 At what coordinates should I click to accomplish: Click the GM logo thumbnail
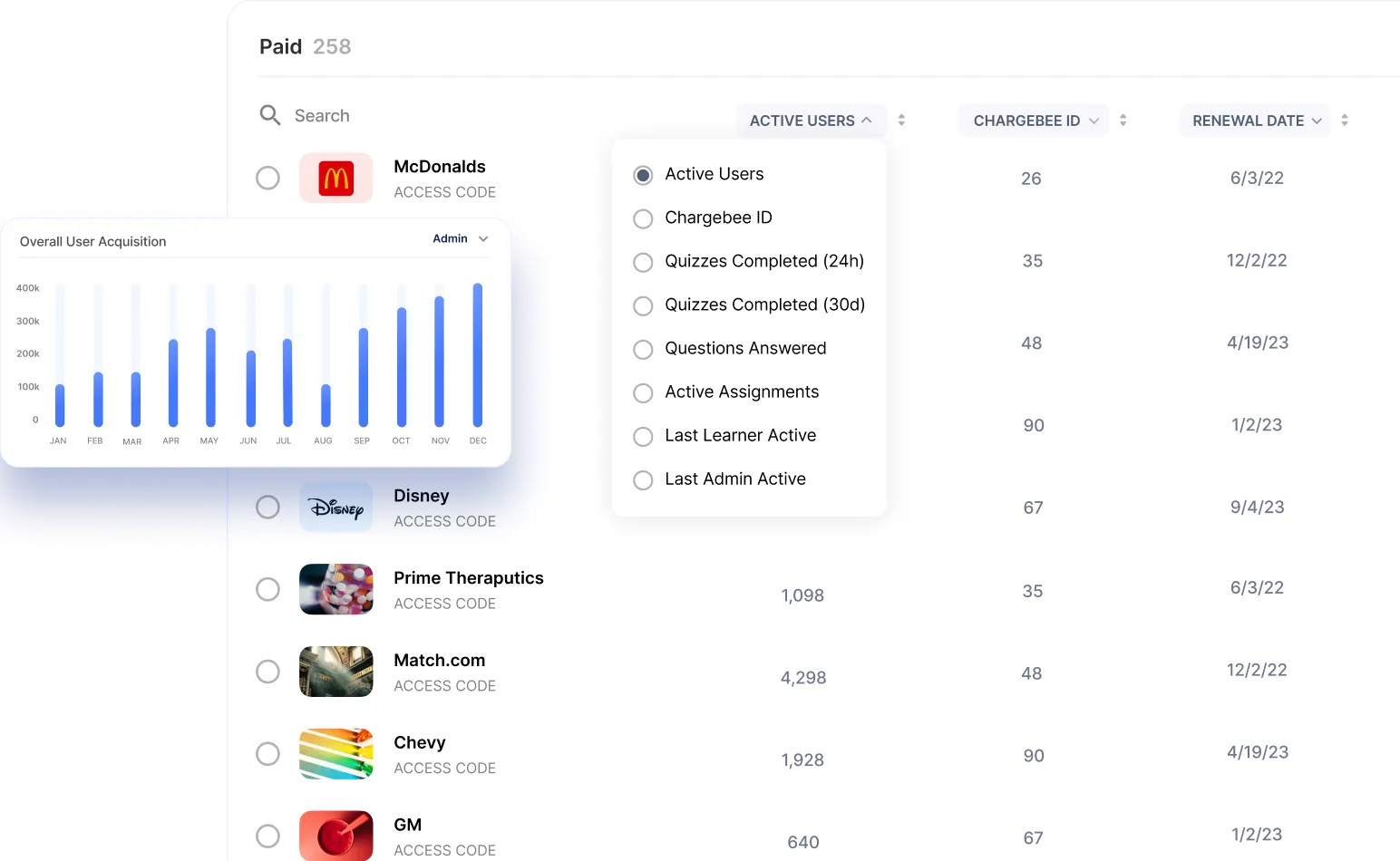click(x=336, y=836)
